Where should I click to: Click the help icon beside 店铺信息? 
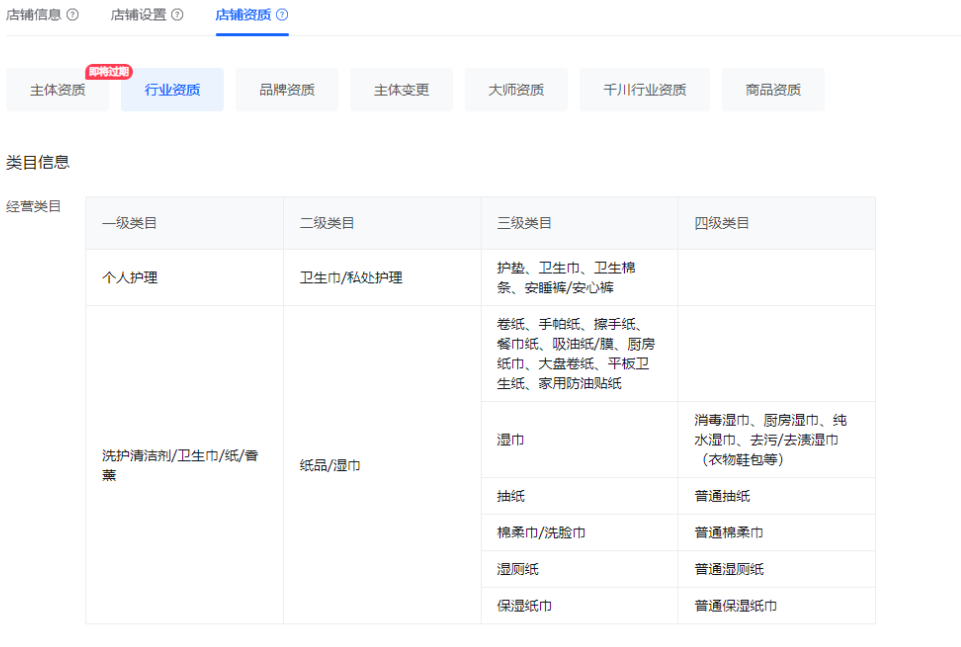pos(72,15)
